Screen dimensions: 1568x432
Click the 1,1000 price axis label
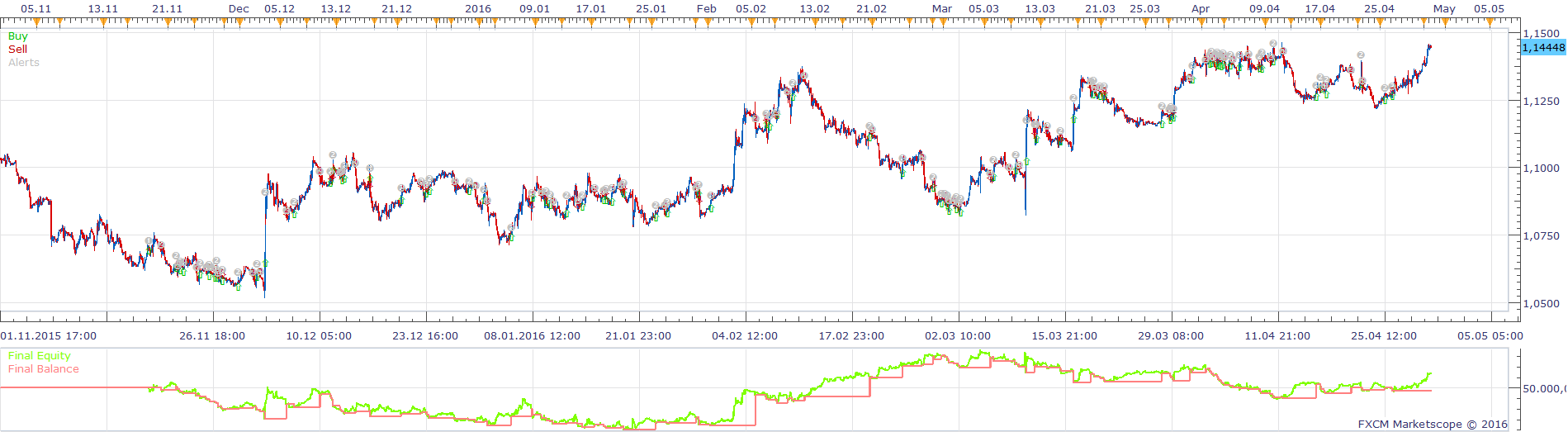click(x=1542, y=169)
